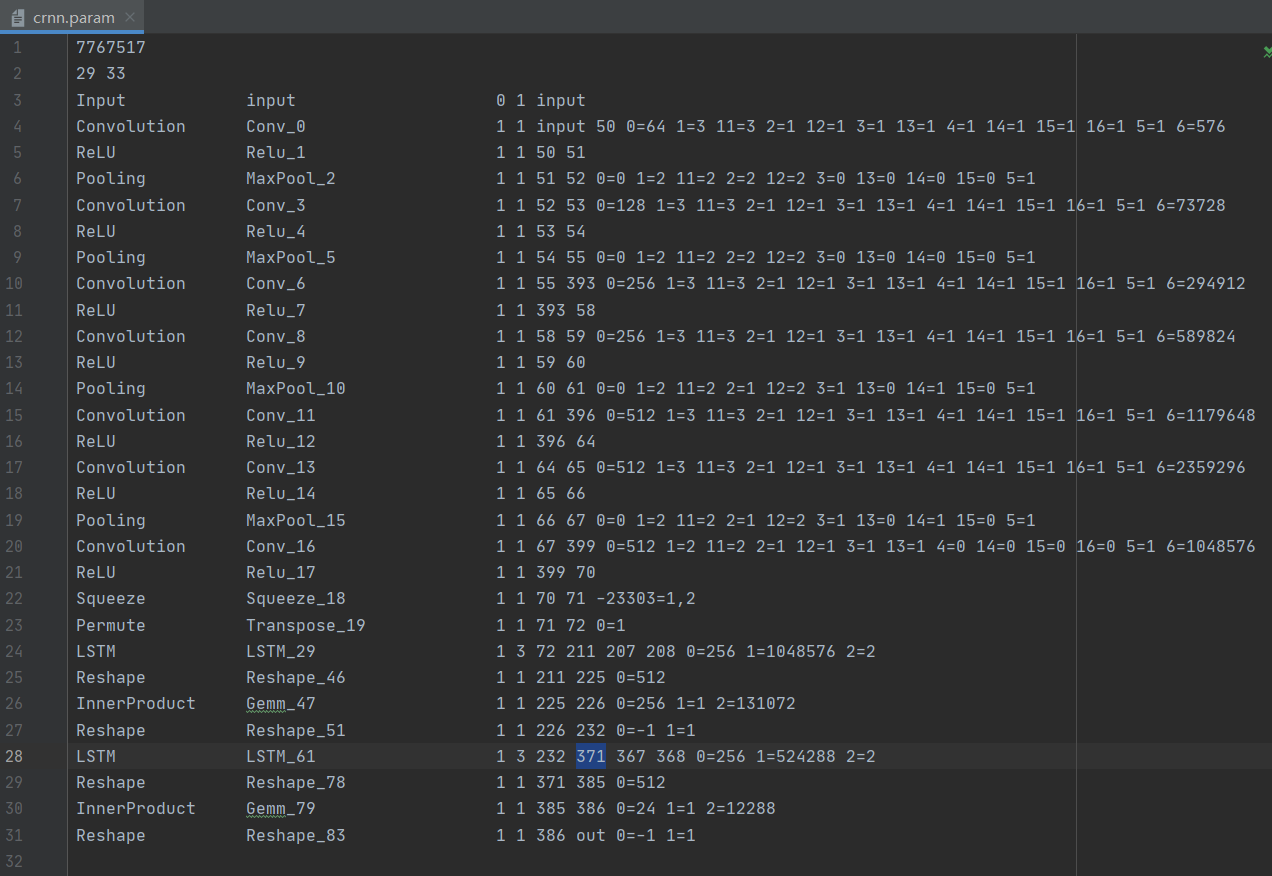
Task: Click the Transpose_19 layer name
Action: [x=306, y=626]
